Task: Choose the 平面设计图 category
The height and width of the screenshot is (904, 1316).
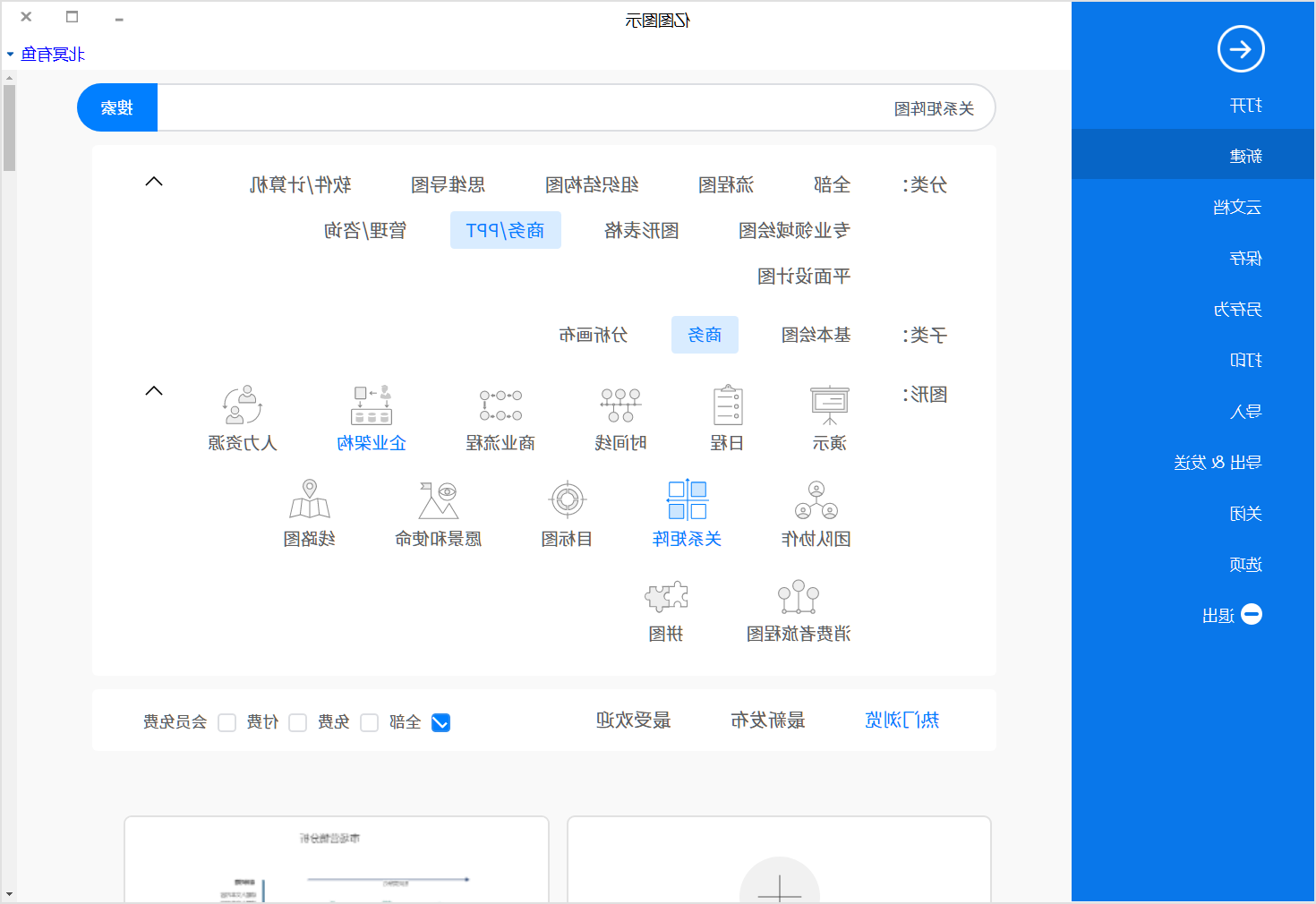Action: point(804,276)
